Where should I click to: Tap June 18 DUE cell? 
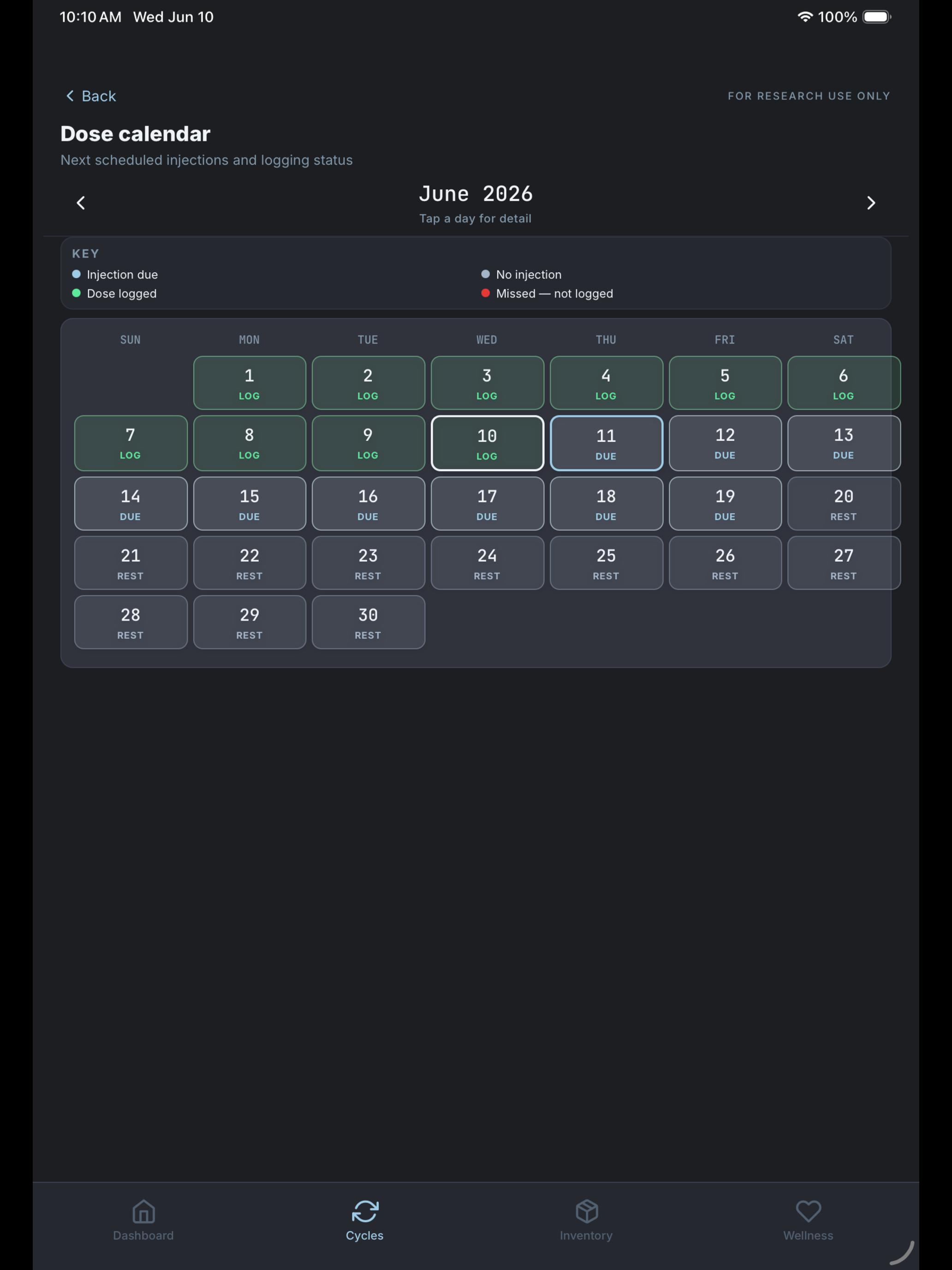[606, 503]
